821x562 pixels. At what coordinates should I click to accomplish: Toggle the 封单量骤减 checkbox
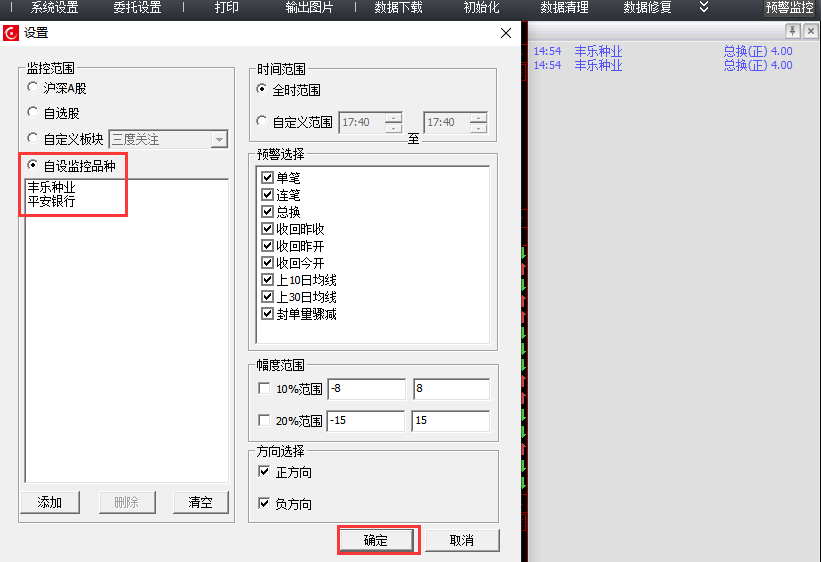point(268,314)
